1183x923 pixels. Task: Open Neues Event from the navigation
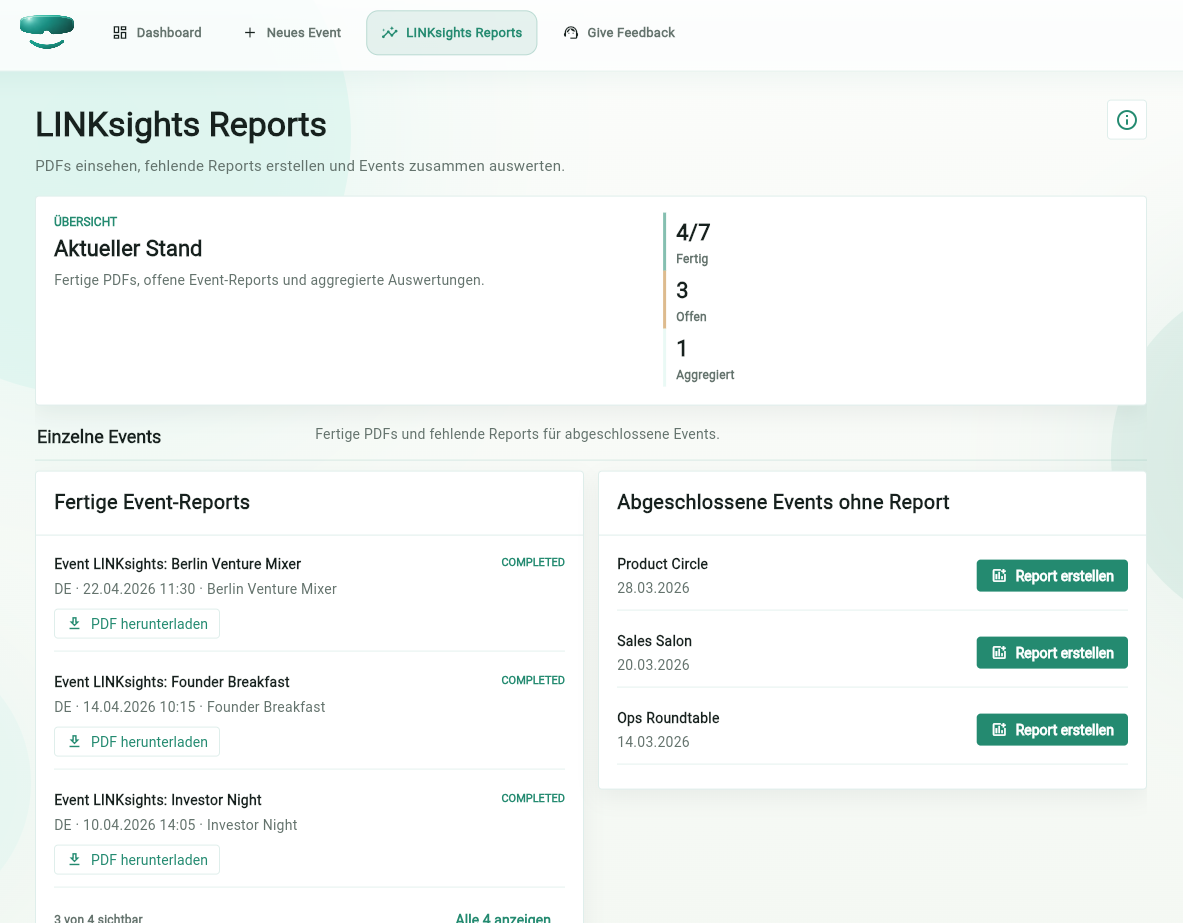click(293, 32)
